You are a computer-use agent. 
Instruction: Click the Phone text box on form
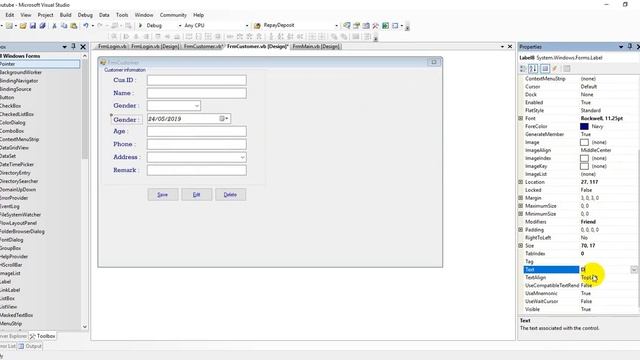[x=197, y=144]
